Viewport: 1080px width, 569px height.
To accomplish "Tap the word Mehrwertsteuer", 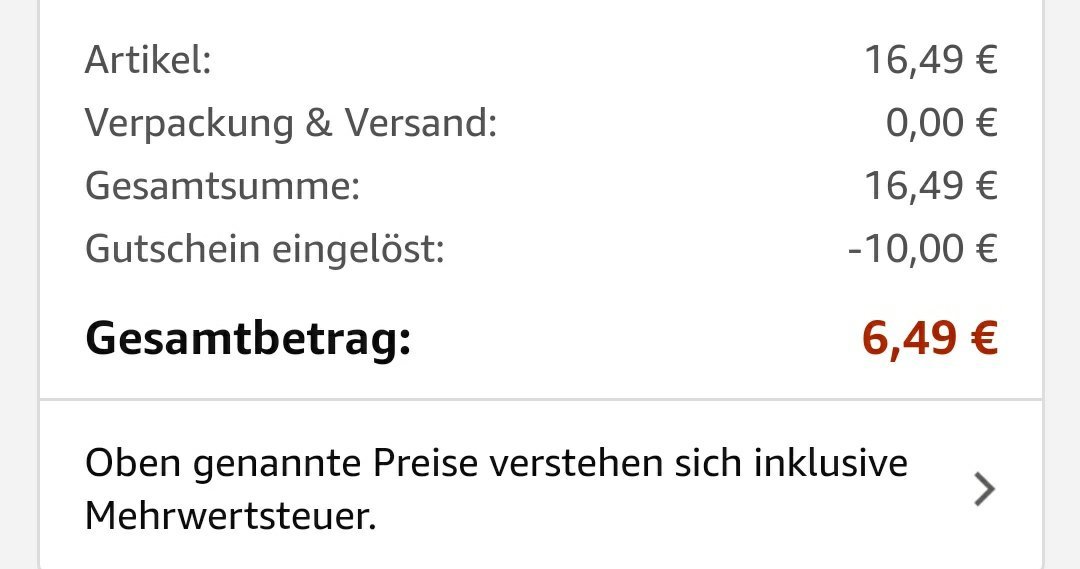I will (x=231, y=515).
